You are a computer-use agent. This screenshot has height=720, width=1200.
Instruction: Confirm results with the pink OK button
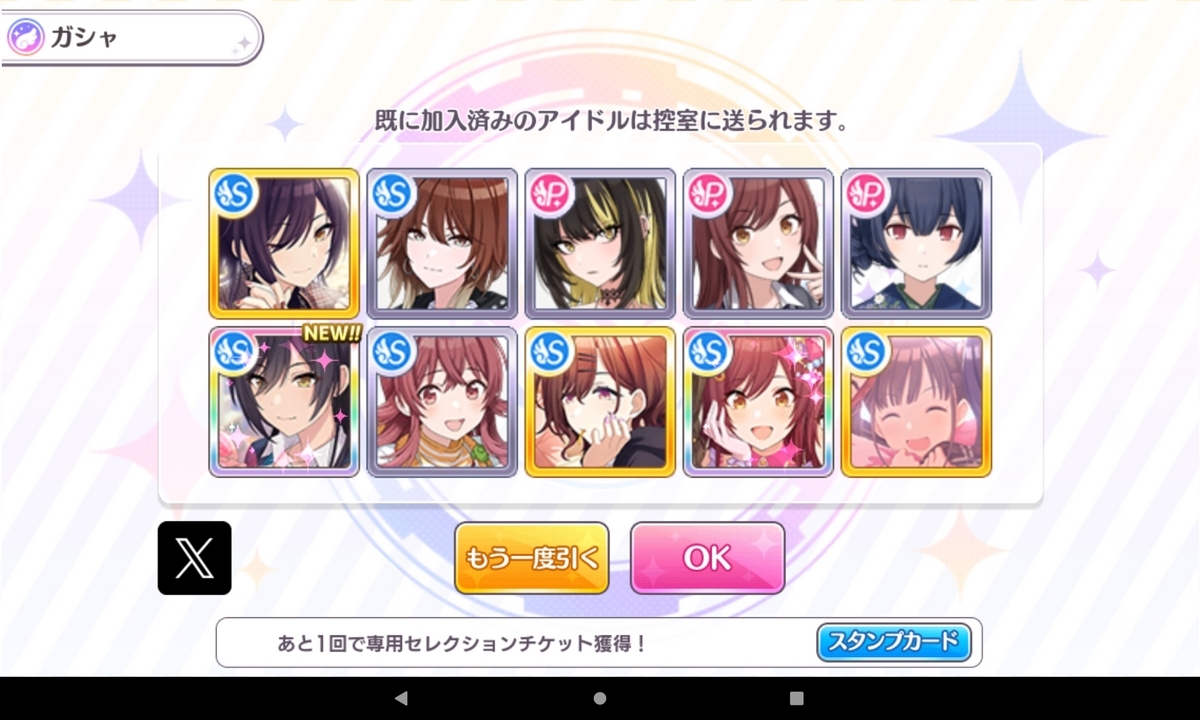point(707,558)
